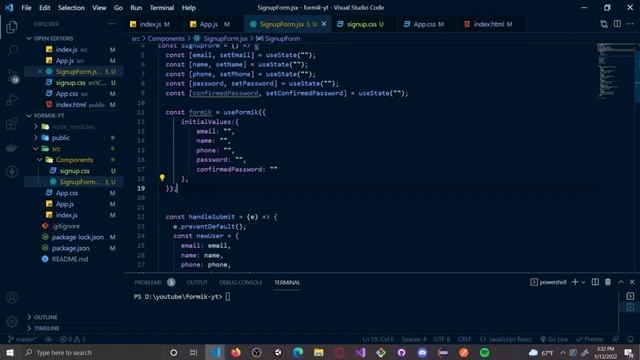Open the Manage gear icon
Viewport: 640px width, 360px height.
pyautogui.click(x=12, y=322)
